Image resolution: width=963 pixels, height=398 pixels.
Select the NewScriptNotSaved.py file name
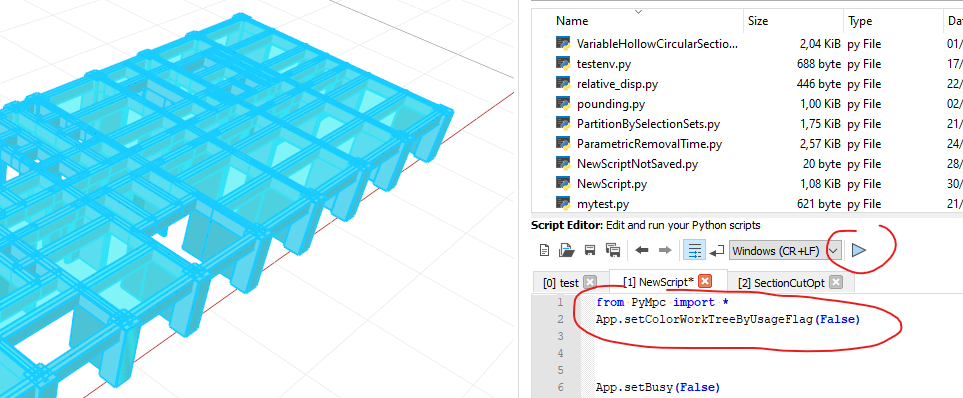(x=637, y=164)
